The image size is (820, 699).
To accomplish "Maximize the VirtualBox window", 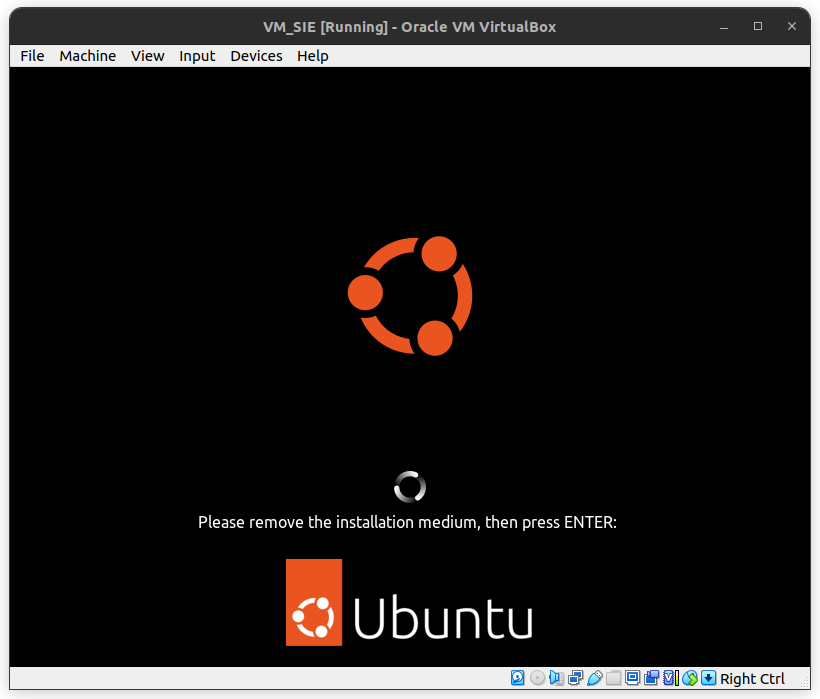I will pyautogui.click(x=758, y=26).
